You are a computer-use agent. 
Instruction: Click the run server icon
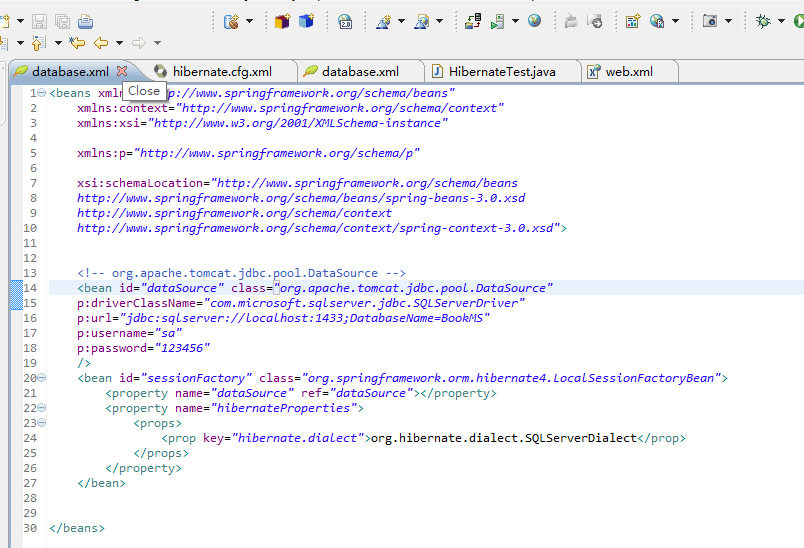(x=497, y=22)
